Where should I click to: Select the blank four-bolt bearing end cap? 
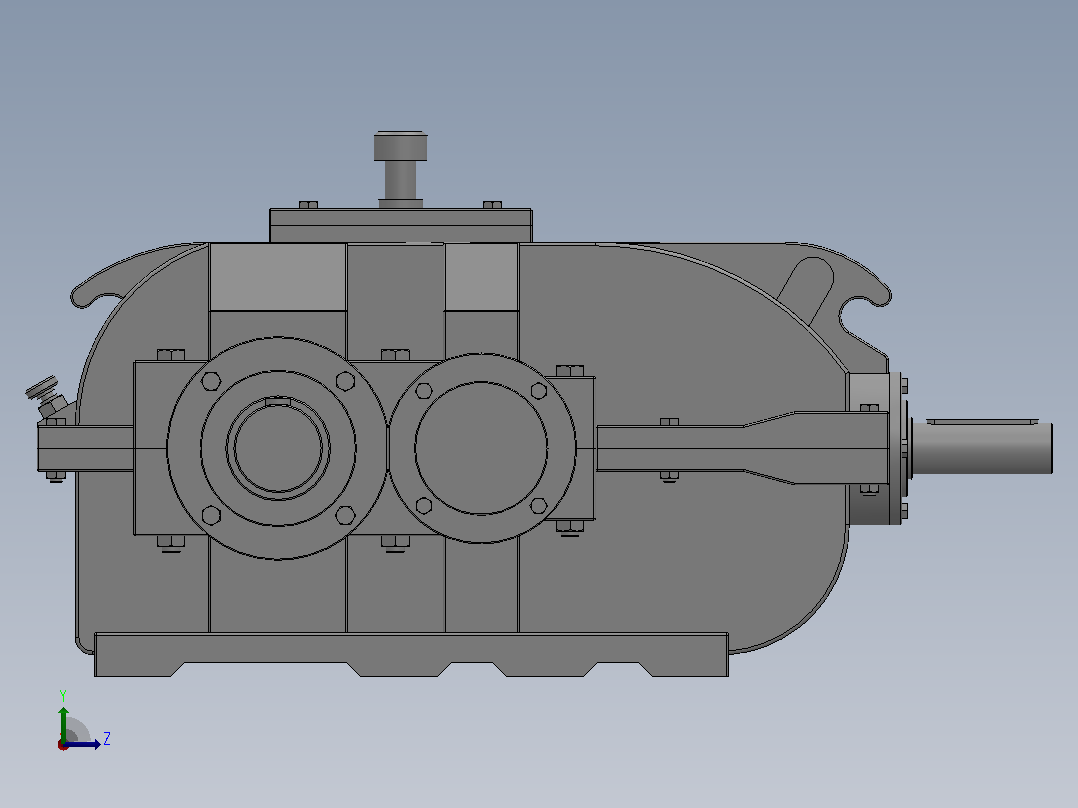482,448
